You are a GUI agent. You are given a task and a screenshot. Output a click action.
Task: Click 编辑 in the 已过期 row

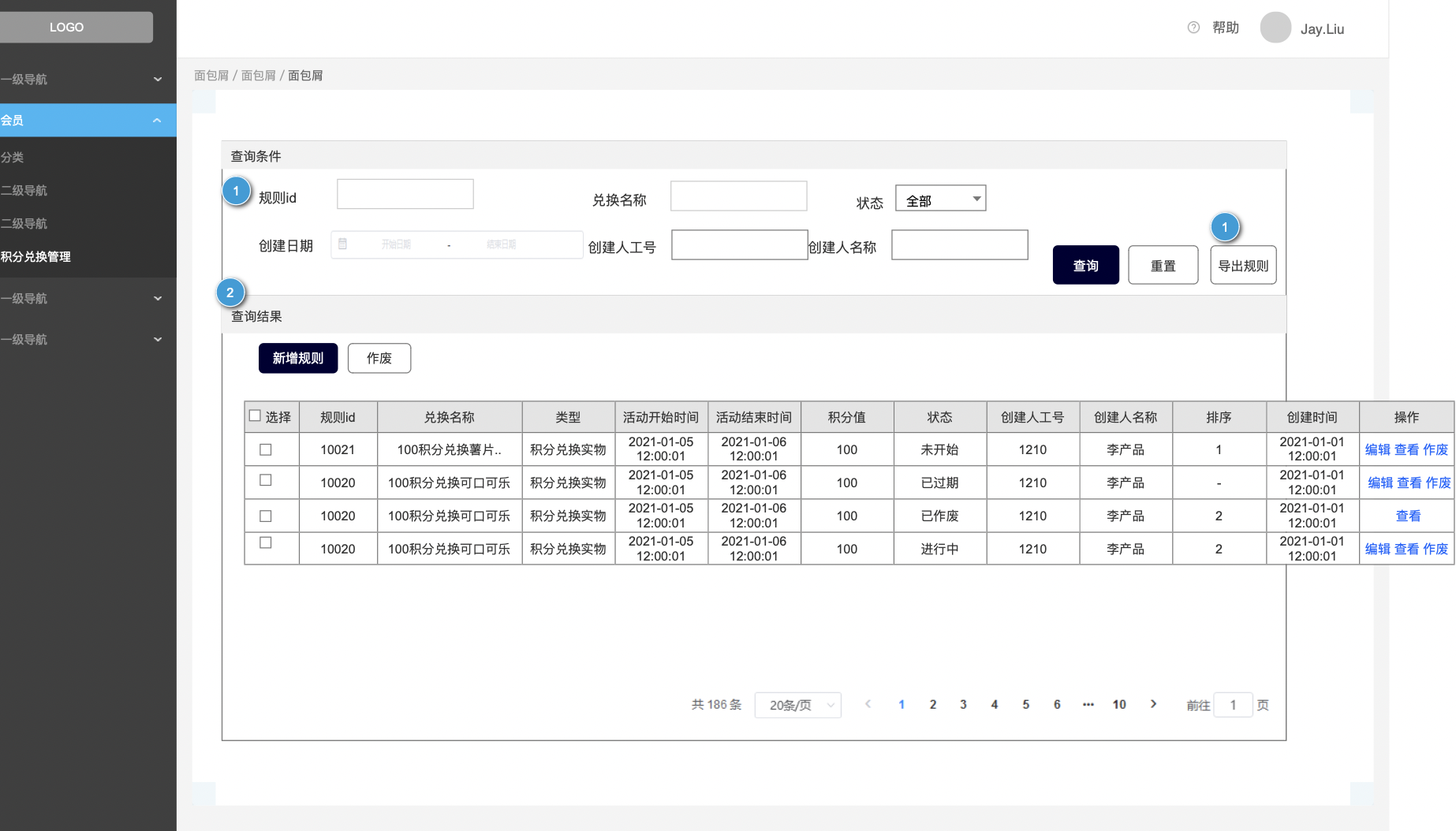[x=1380, y=483]
